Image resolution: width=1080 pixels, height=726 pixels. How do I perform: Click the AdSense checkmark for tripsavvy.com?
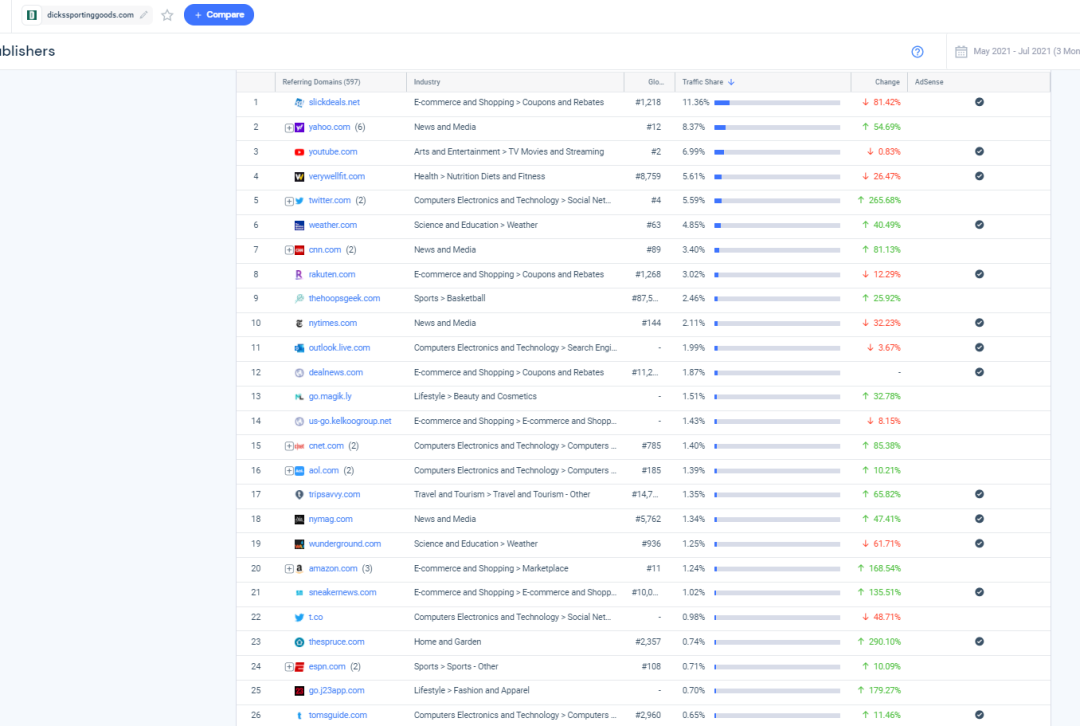click(x=979, y=495)
